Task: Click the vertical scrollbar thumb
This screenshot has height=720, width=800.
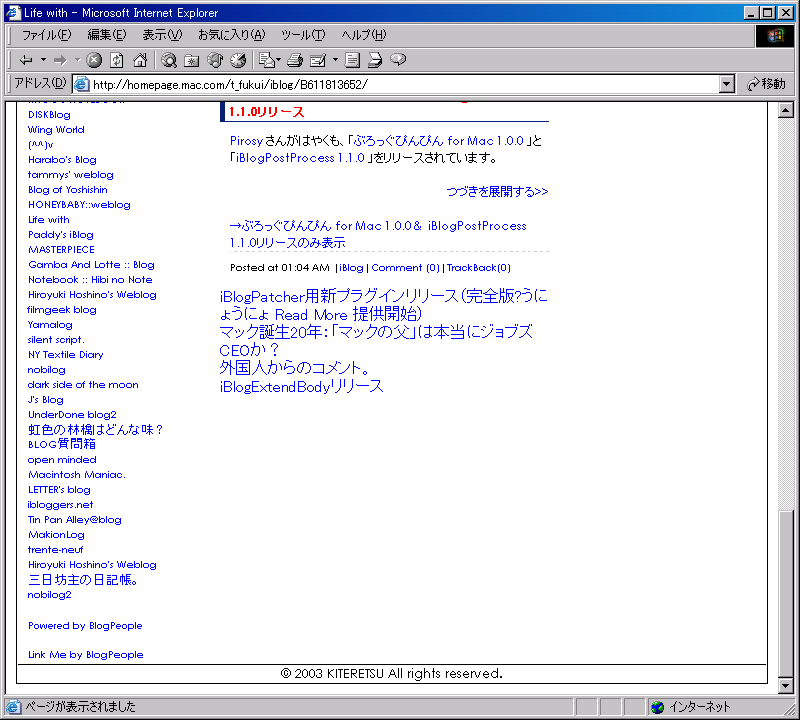Action: click(x=786, y=593)
